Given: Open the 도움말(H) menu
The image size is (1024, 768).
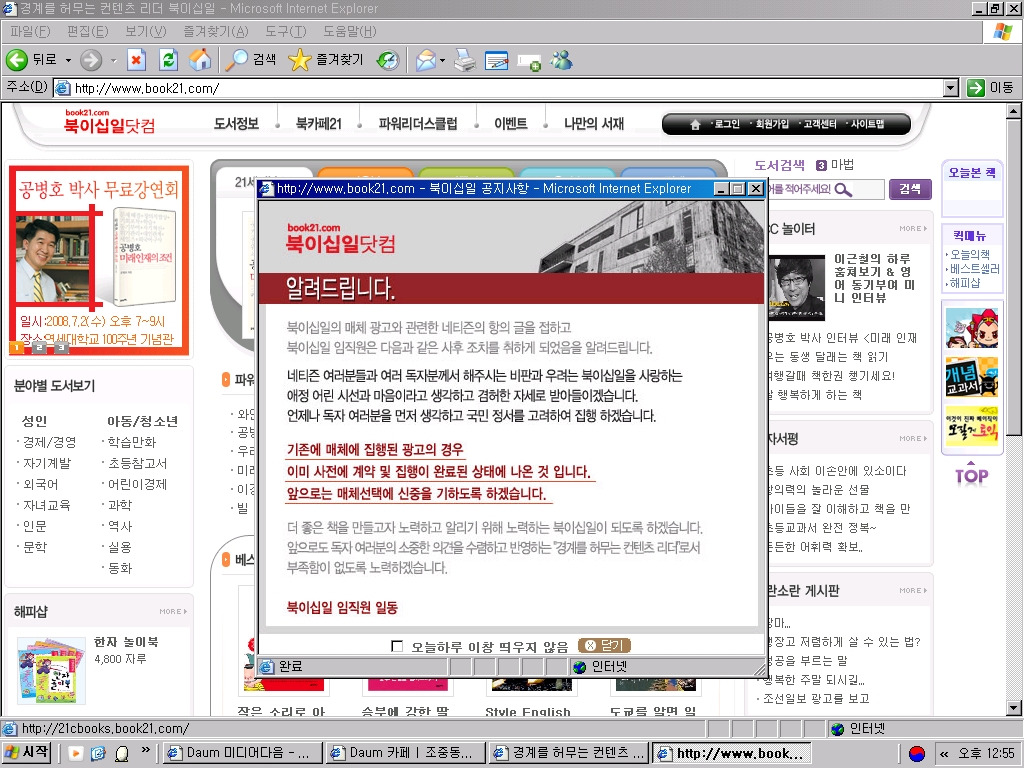Looking at the screenshot, I should (349, 31).
